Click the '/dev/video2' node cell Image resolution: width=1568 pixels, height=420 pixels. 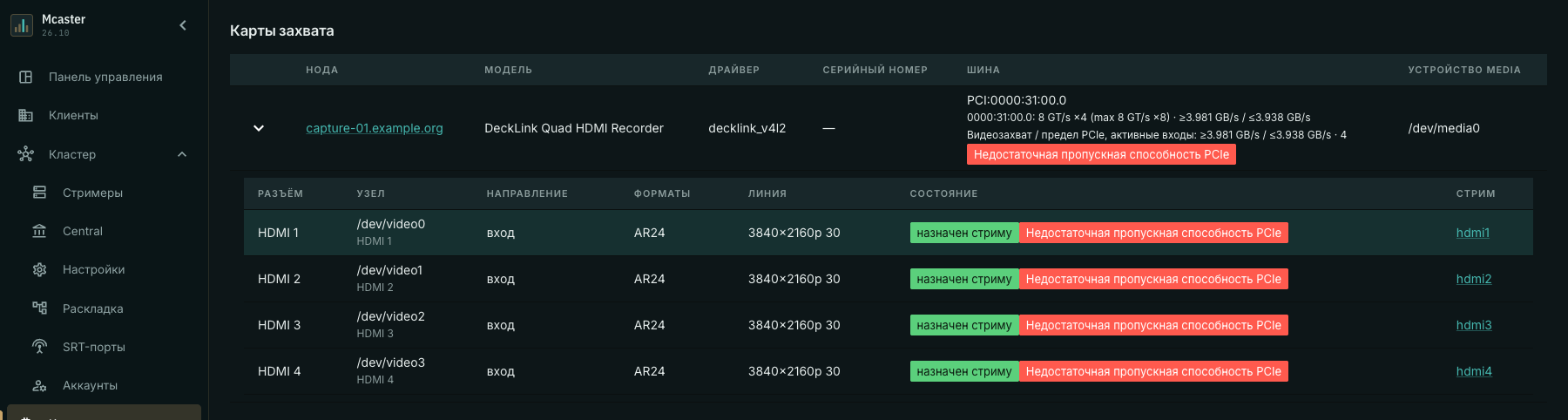[x=391, y=316]
